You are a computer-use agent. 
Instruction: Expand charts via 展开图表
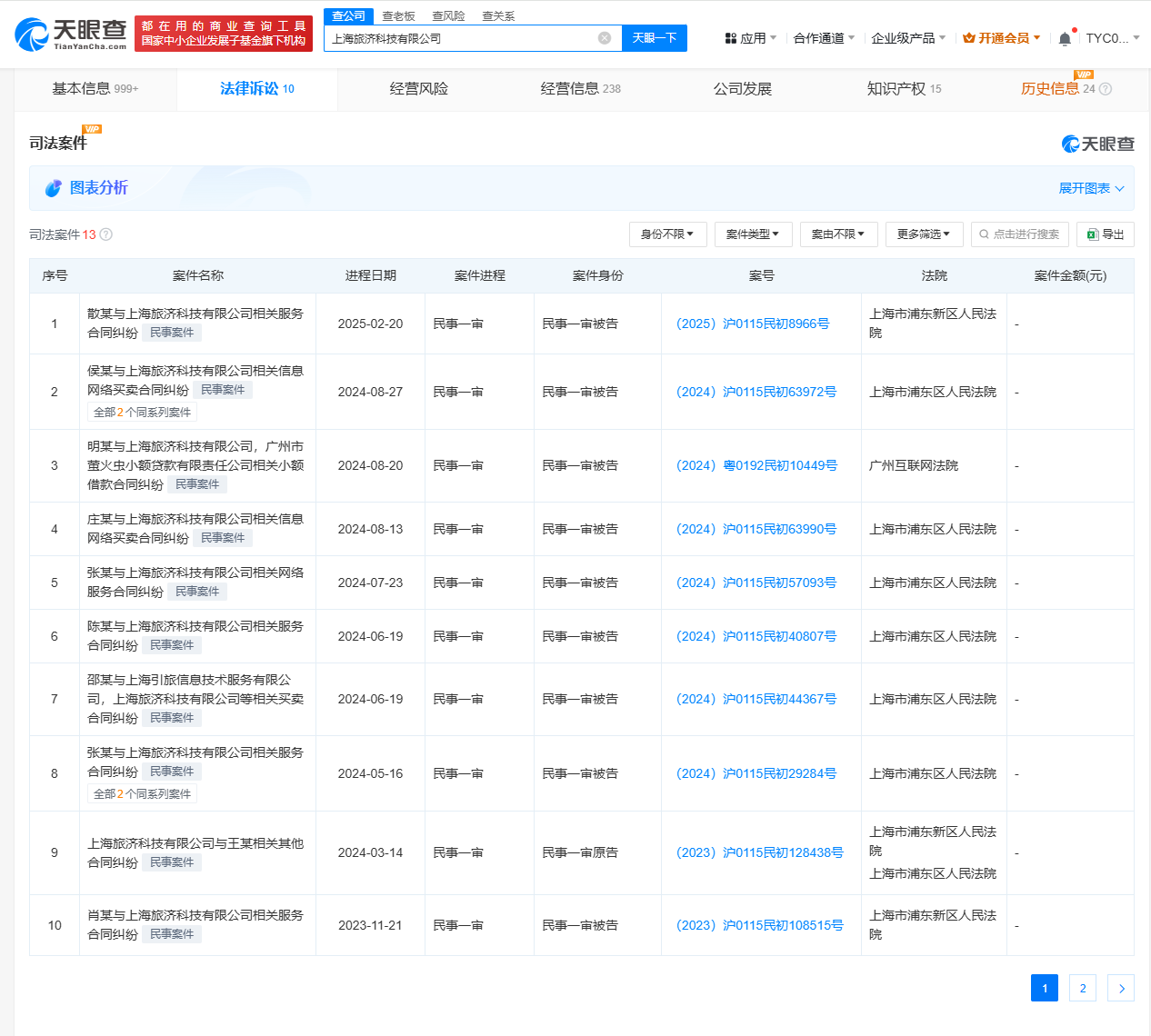(x=1091, y=188)
